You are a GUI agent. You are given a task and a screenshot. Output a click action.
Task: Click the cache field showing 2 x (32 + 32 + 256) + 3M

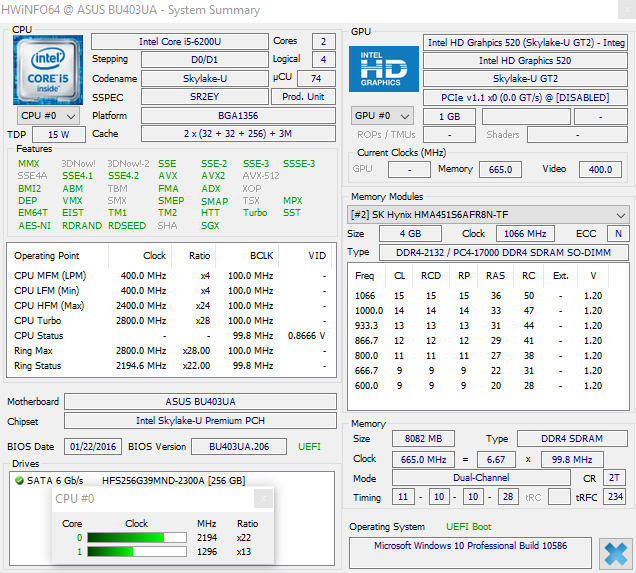click(x=238, y=134)
